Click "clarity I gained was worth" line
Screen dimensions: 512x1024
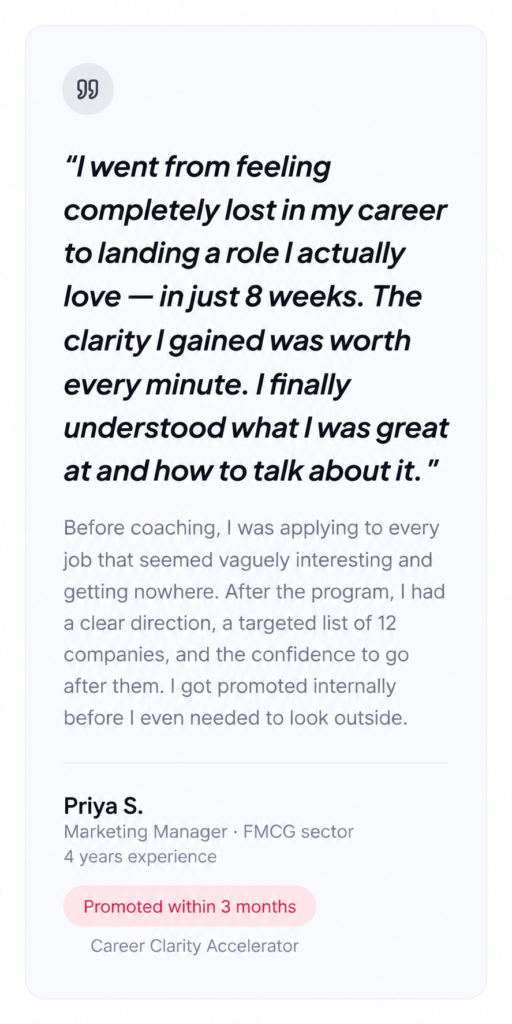point(237,340)
